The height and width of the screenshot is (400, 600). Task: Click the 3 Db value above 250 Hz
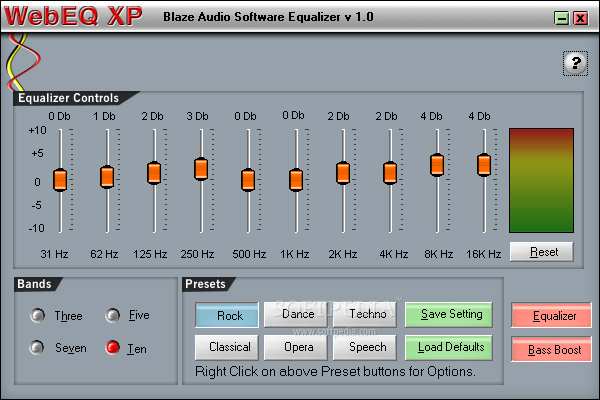[x=197, y=116]
